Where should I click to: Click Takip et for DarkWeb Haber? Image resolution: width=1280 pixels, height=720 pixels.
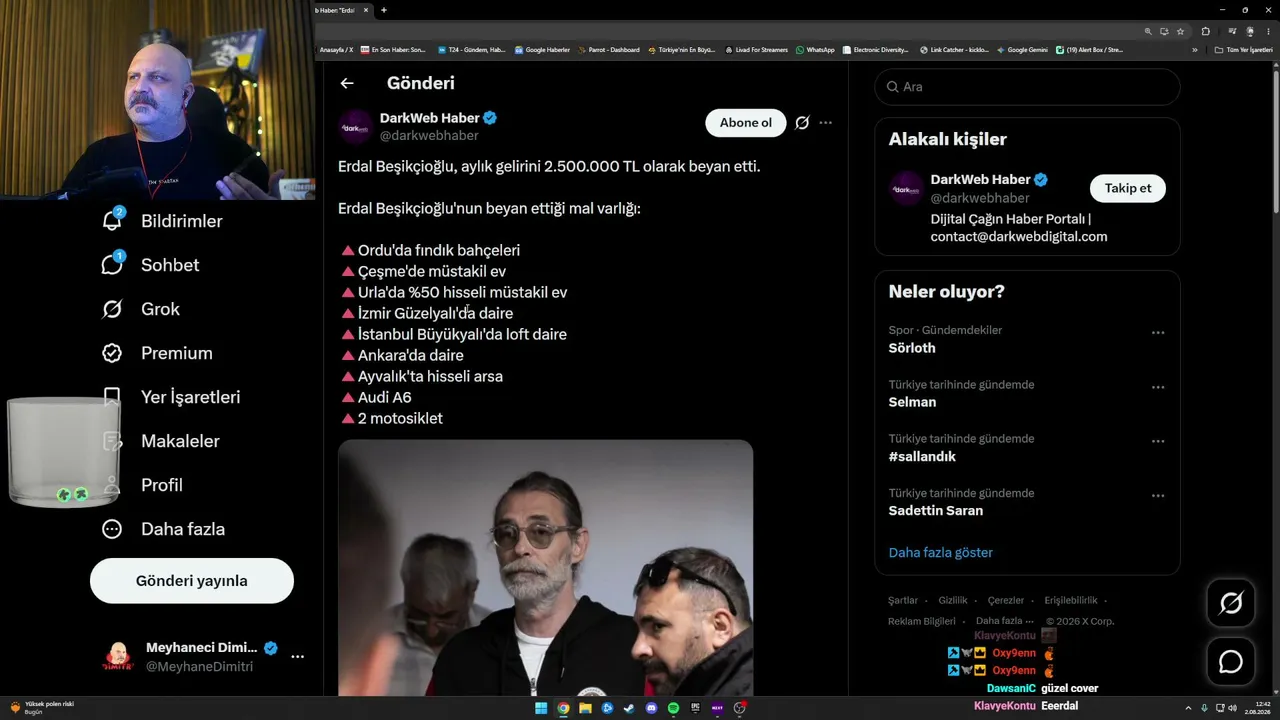tap(1128, 188)
